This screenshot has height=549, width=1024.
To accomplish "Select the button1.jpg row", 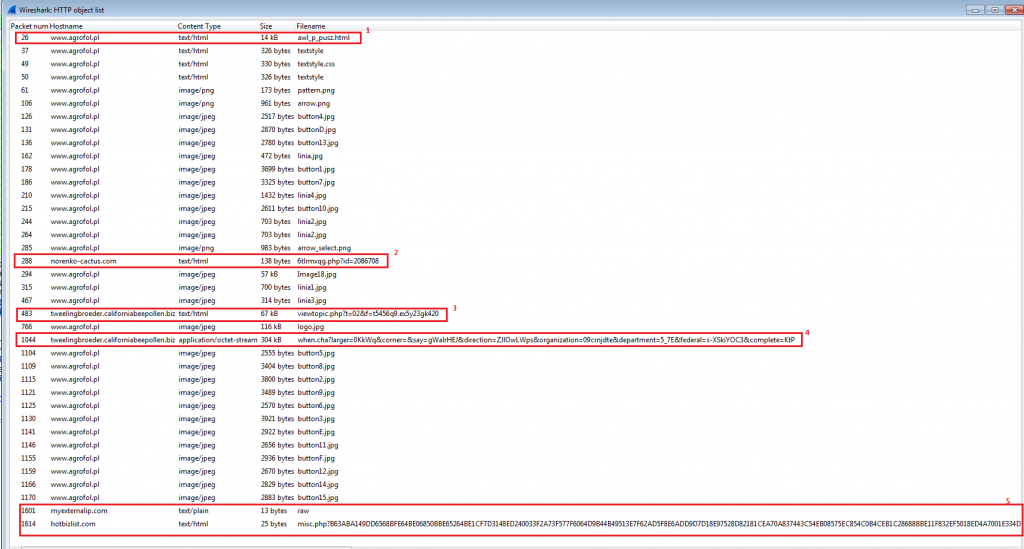I will (x=516, y=169).
